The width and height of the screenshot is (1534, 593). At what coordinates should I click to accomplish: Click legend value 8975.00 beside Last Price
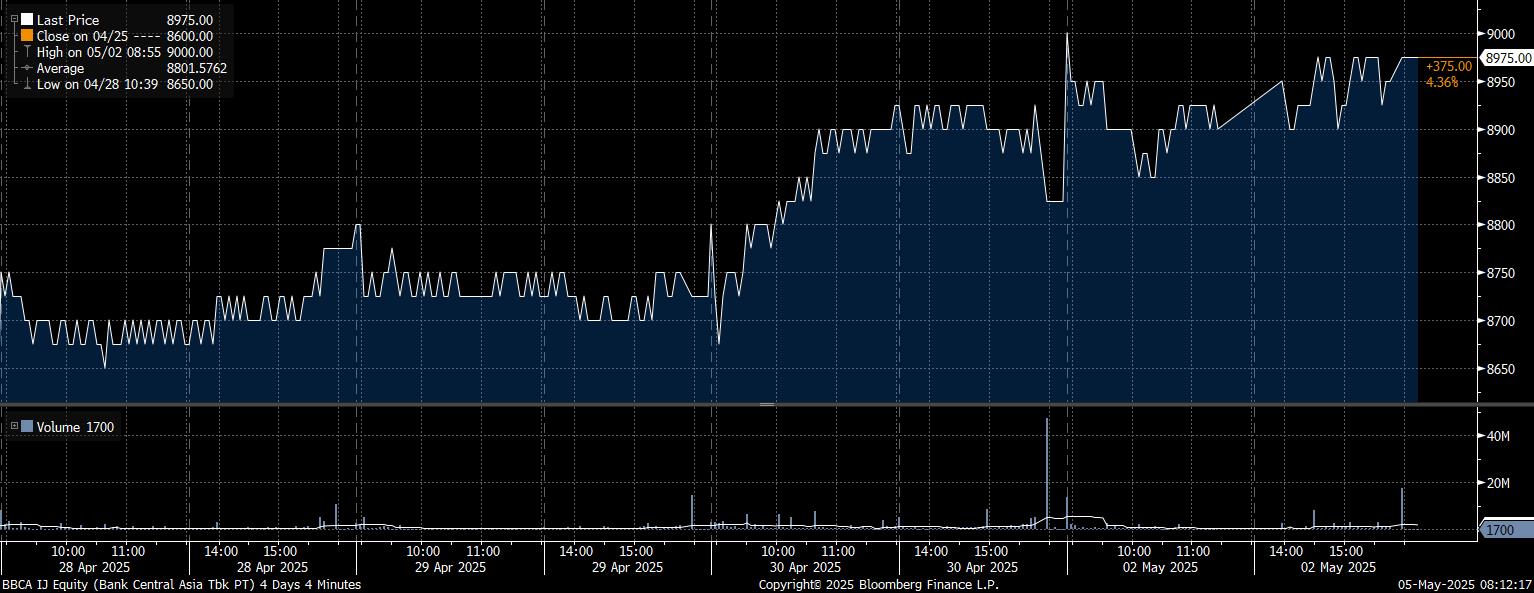tap(190, 20)
